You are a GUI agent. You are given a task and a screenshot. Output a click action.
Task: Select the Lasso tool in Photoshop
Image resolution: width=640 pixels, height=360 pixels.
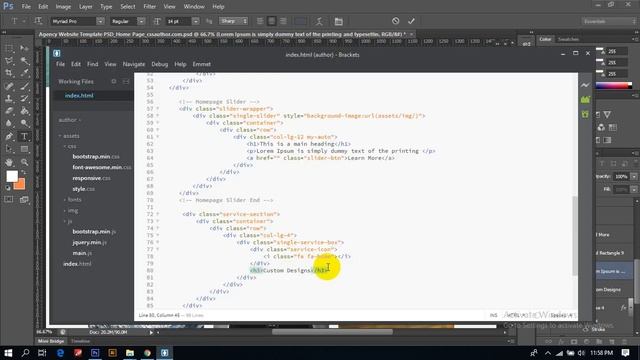pos(9,61)
